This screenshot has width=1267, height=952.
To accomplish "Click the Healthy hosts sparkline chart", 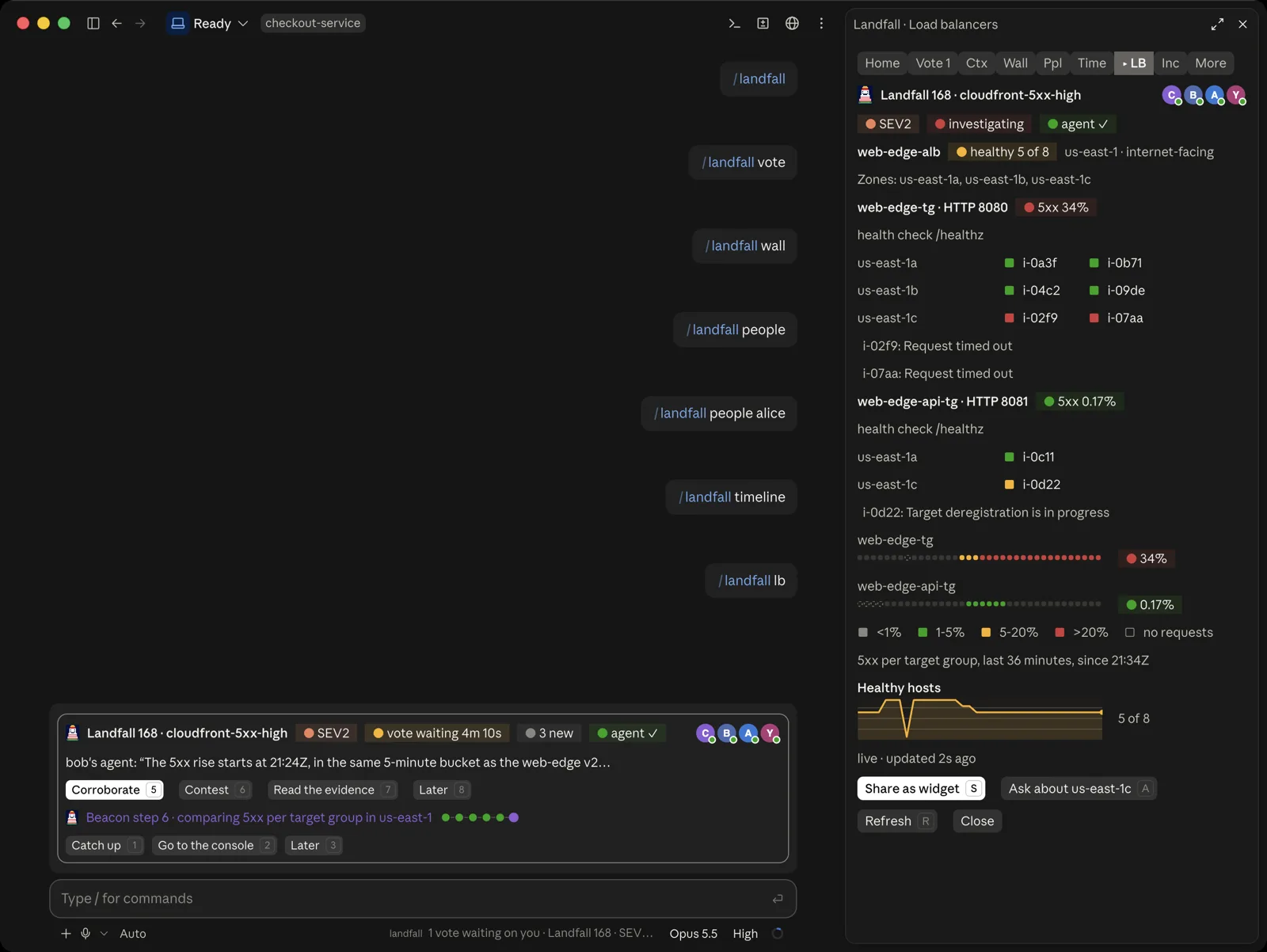I will coord(980,719).
